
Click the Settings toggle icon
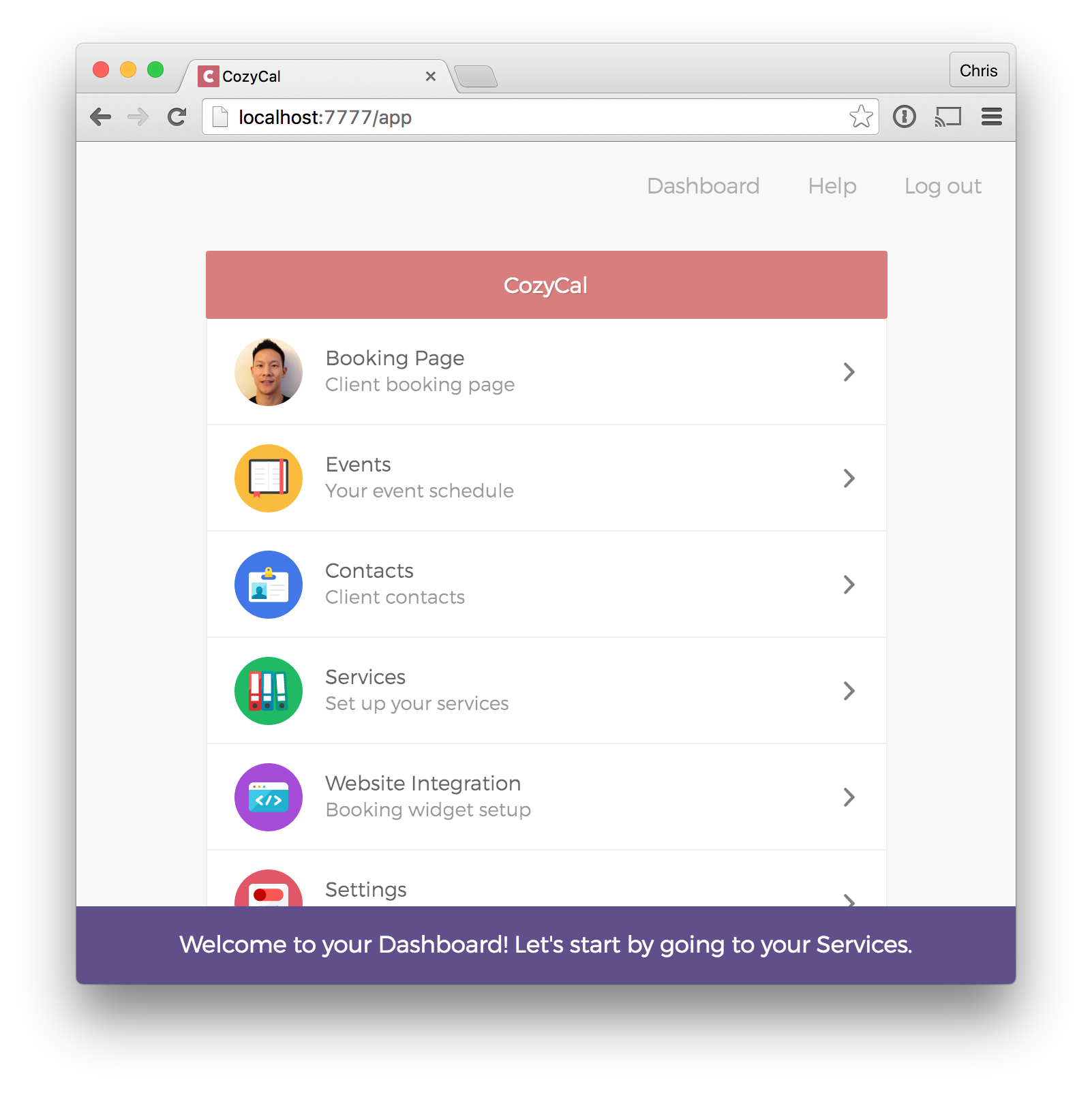tap(269, 889)
